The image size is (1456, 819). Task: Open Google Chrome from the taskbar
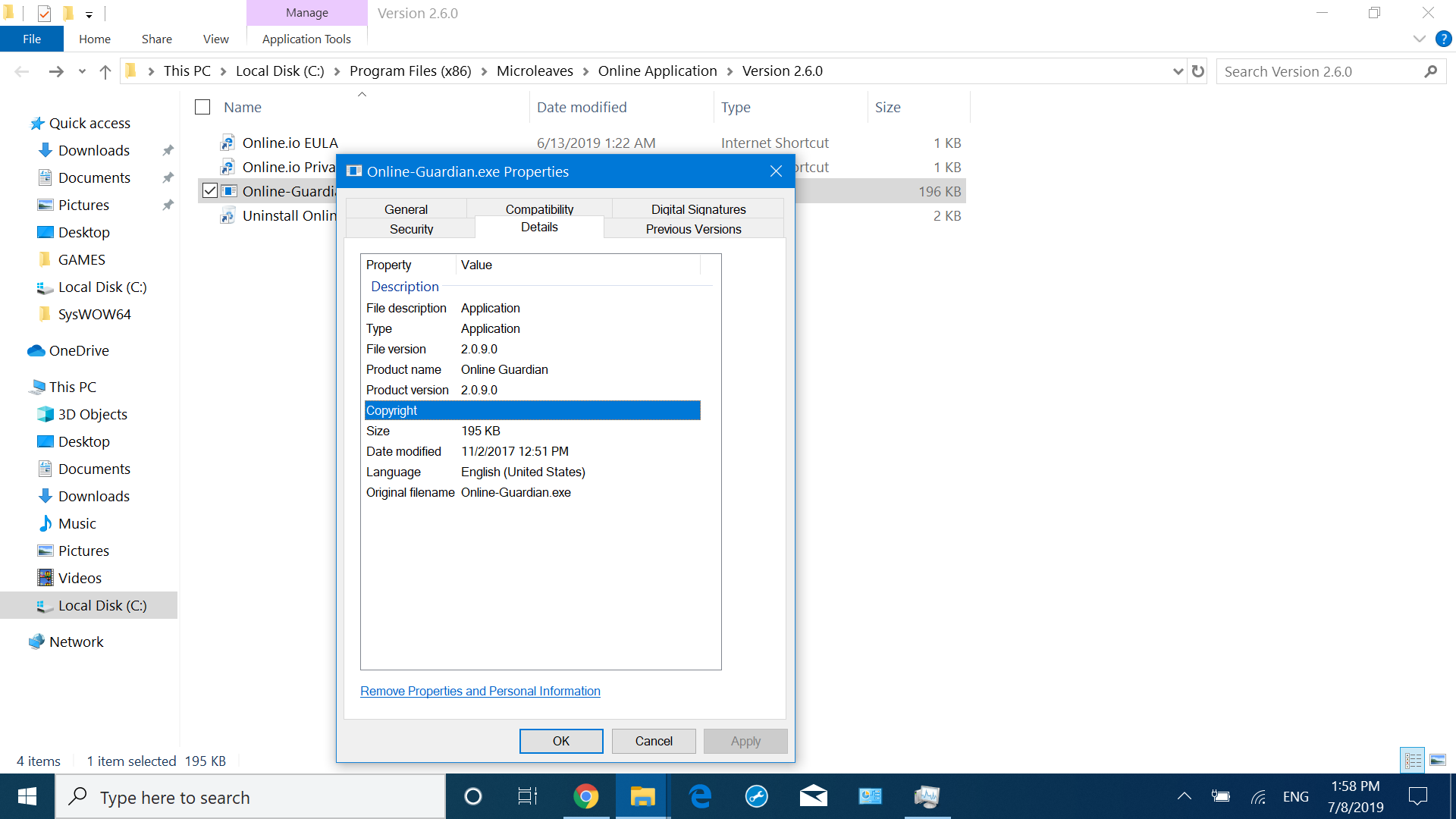tap(585, 796)
